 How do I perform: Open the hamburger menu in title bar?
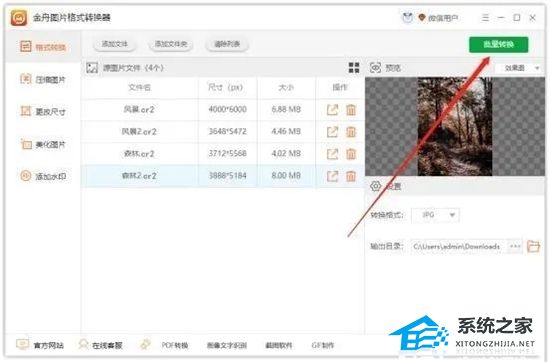coord(485,18)
